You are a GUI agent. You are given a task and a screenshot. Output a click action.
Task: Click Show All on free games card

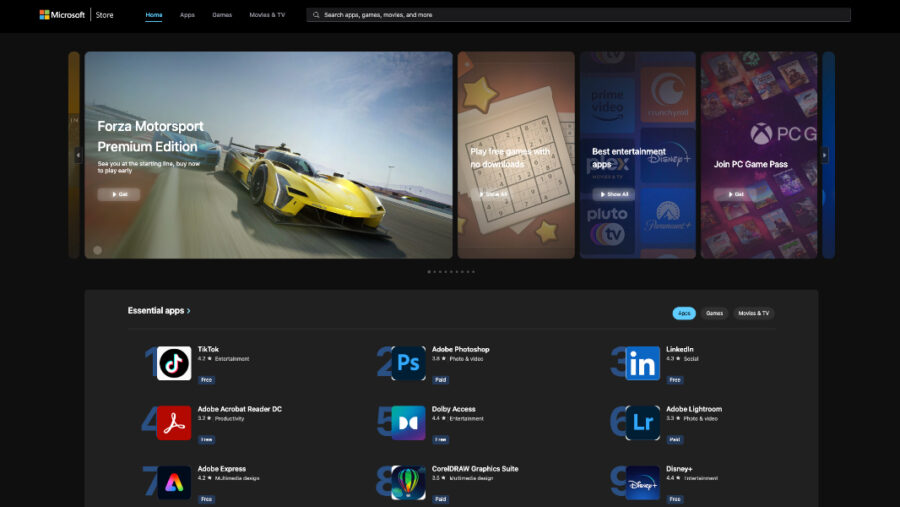tap(492, 195)
